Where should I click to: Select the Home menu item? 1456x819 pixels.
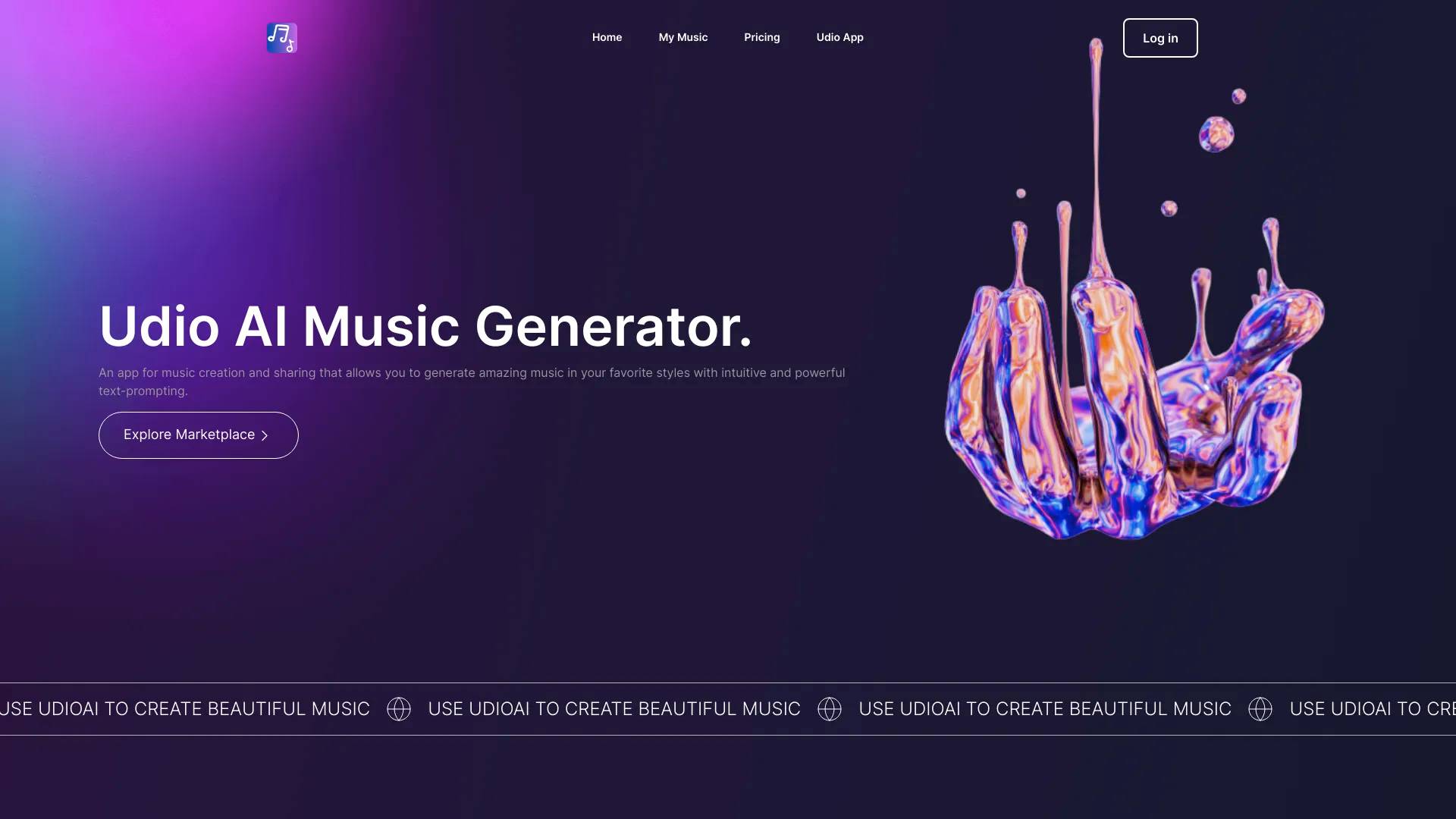[607, 37]
